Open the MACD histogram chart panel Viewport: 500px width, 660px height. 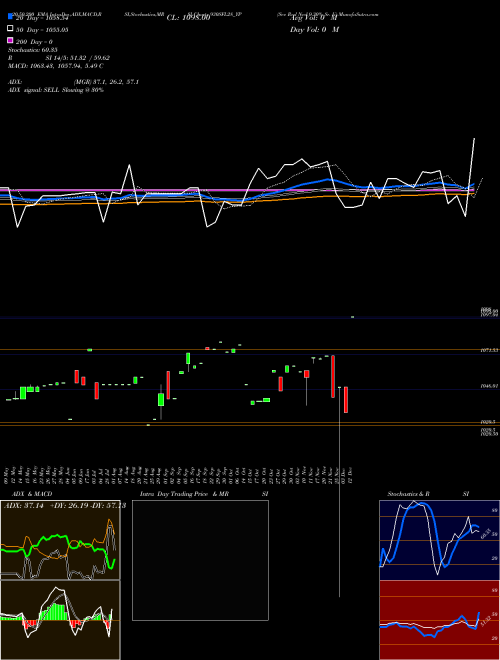[x=60, y=620]
